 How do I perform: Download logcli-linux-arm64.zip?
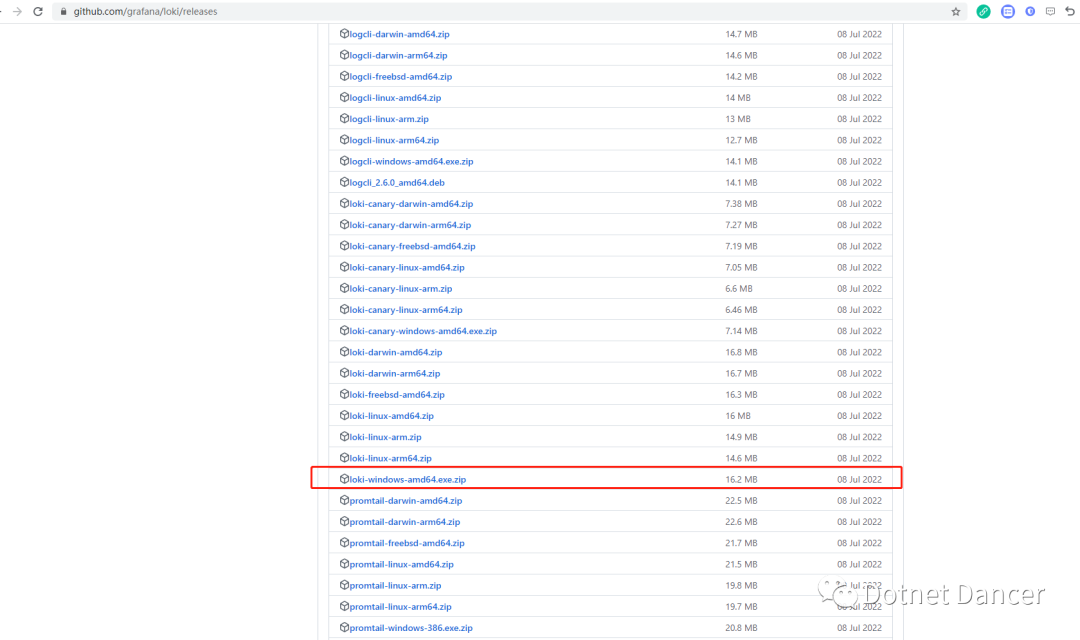[394, 140]
